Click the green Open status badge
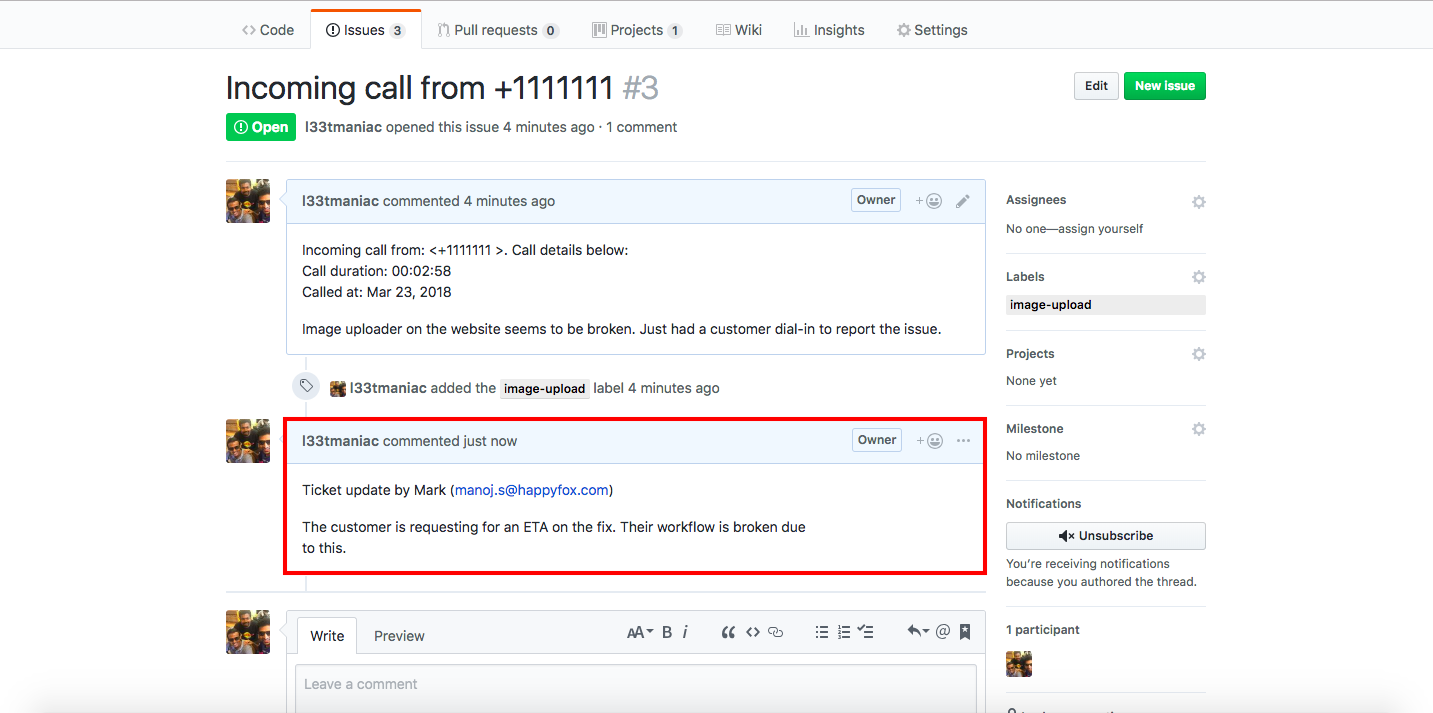Screen dimensions: 1433x713 click(261, 127)
